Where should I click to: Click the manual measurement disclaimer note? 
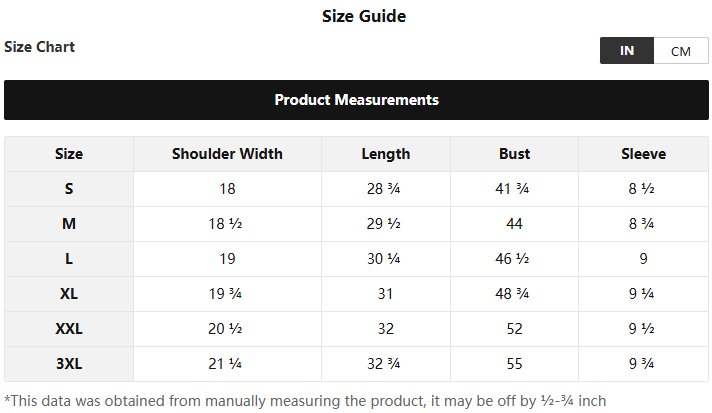[305, 401]
